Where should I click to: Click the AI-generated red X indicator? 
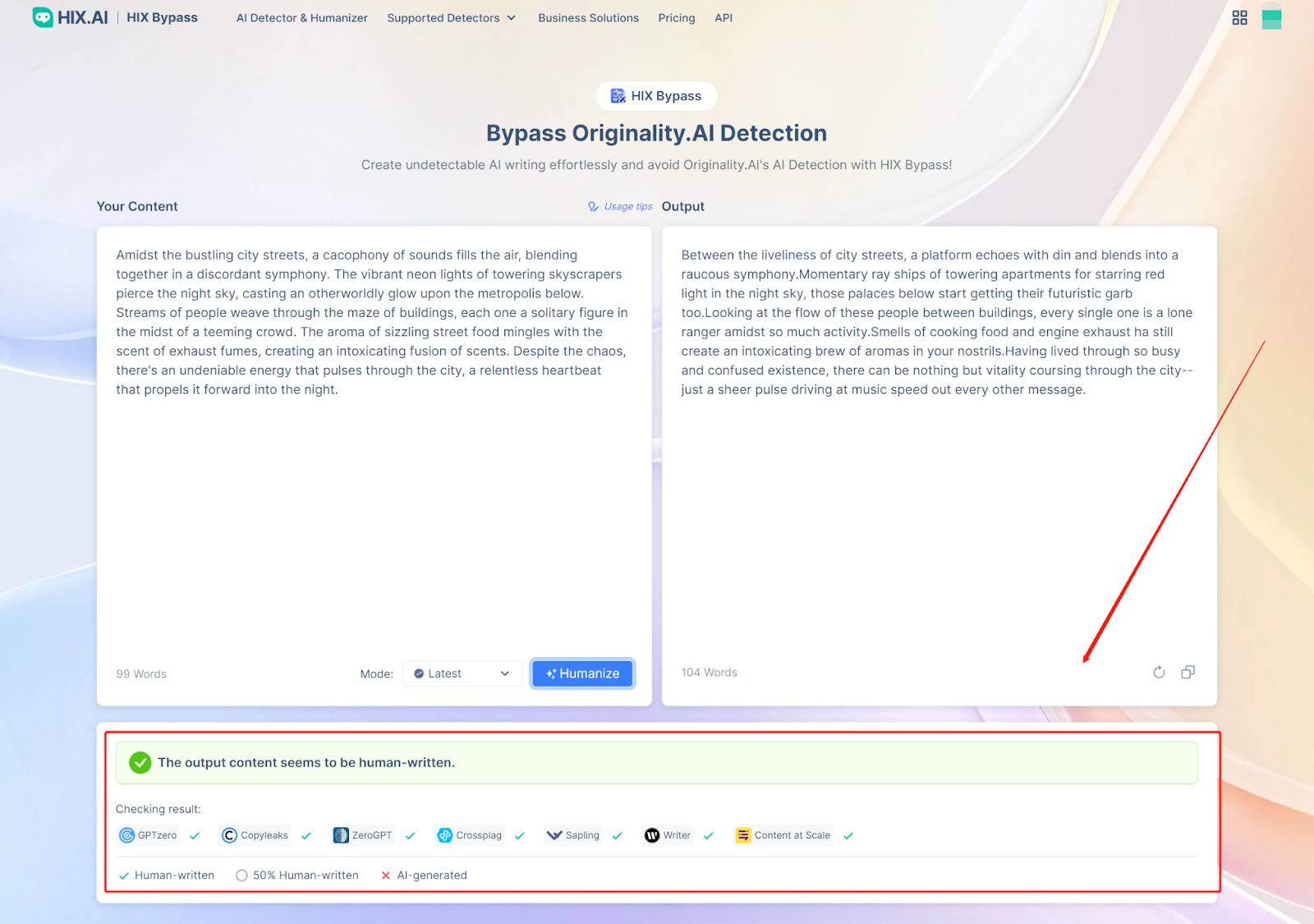click(386, 876)
